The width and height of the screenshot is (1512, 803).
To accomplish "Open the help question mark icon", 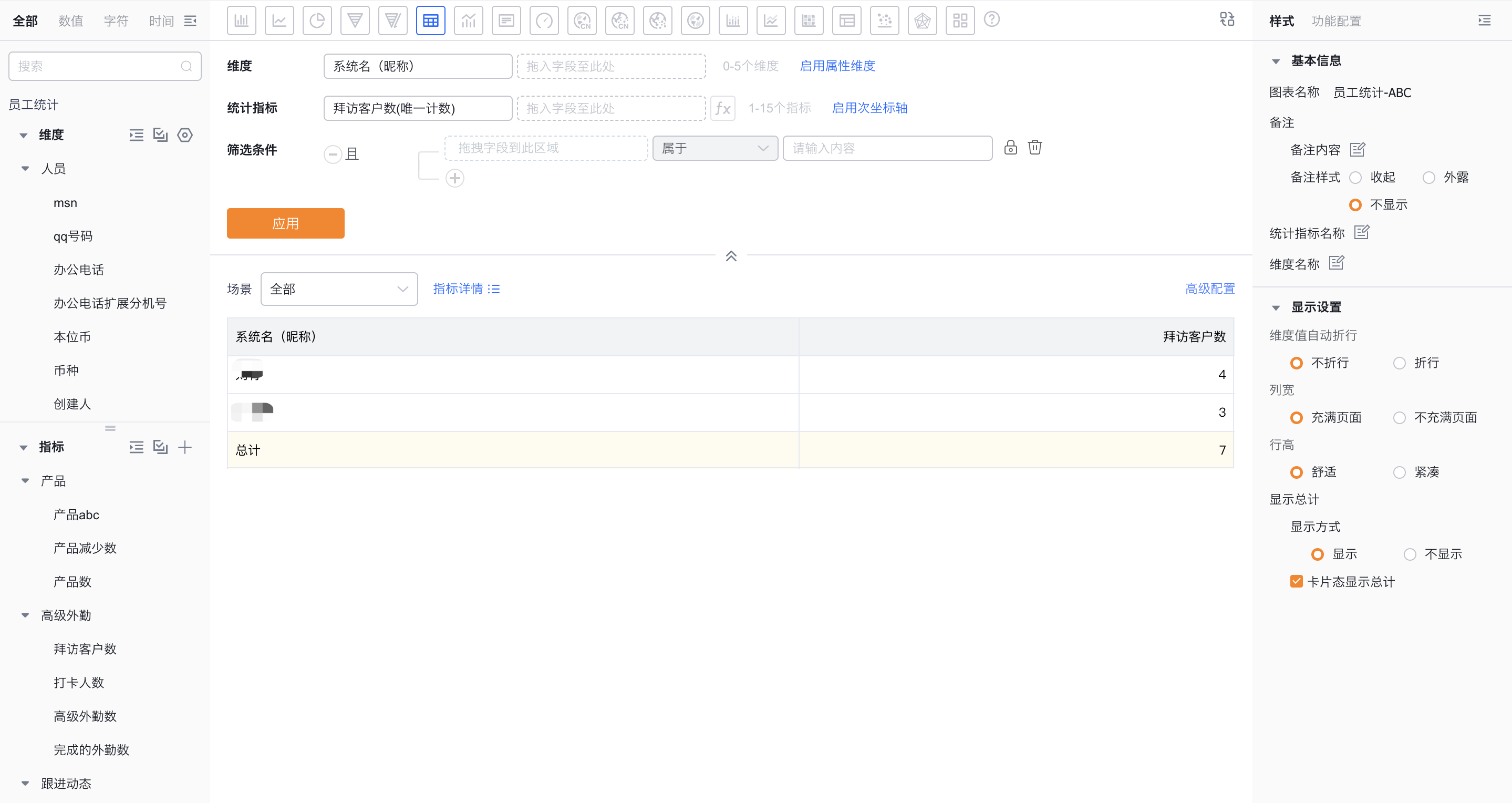I will [991, 20].
